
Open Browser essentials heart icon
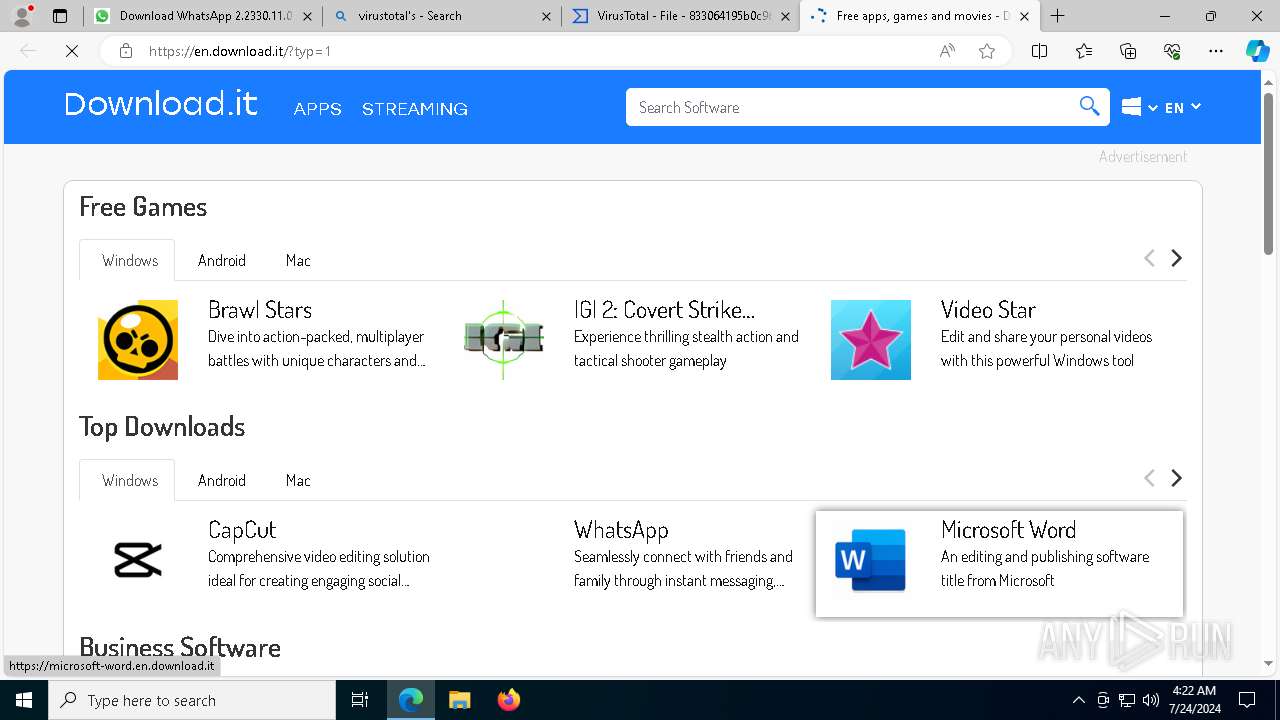point(1172,51)
